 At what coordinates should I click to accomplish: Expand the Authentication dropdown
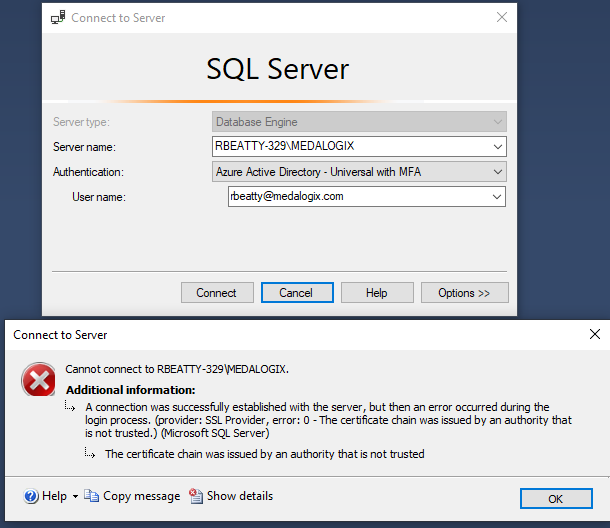(498, 172)
